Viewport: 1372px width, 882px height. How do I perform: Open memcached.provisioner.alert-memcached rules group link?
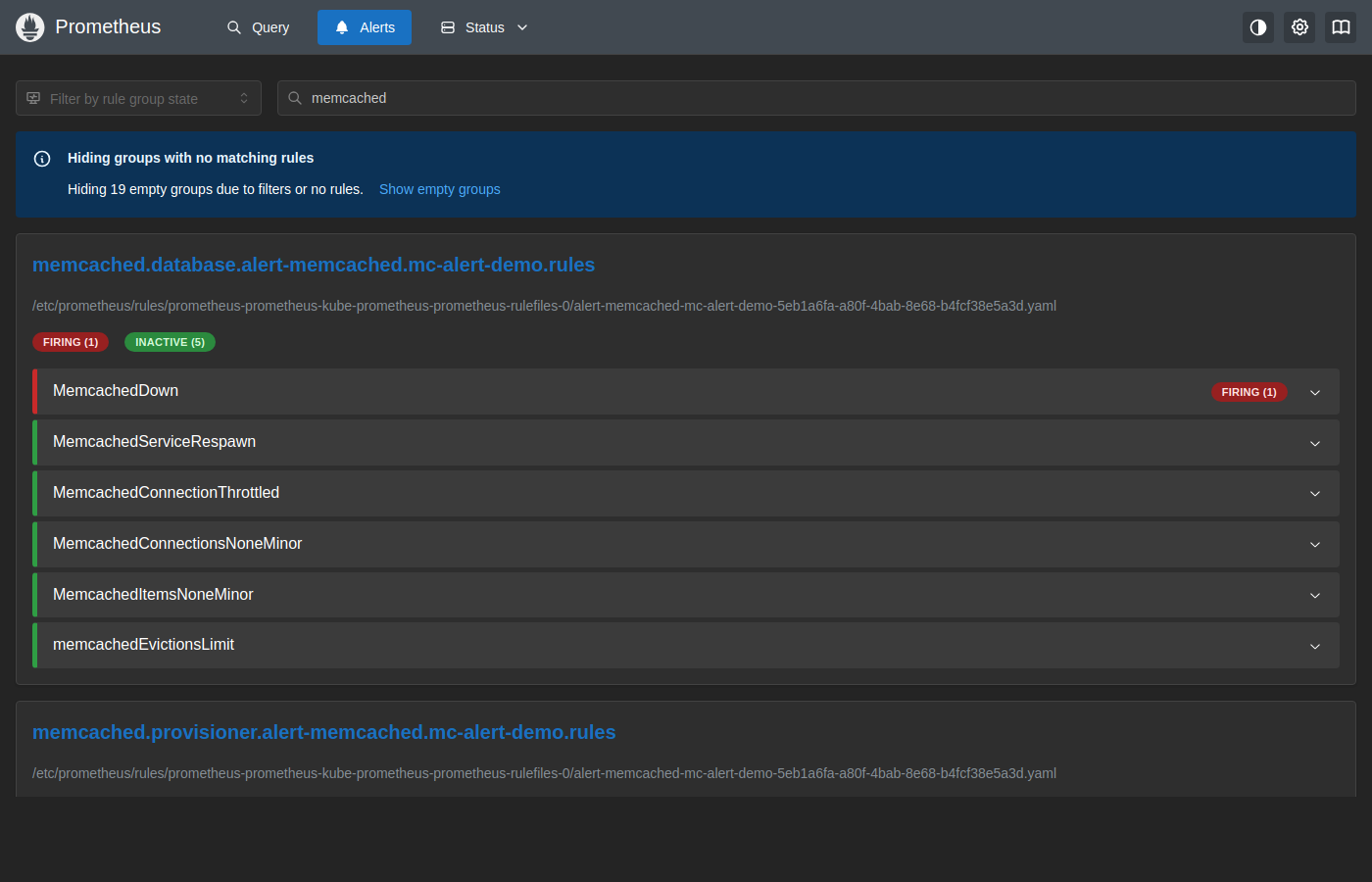click(324, 732)
